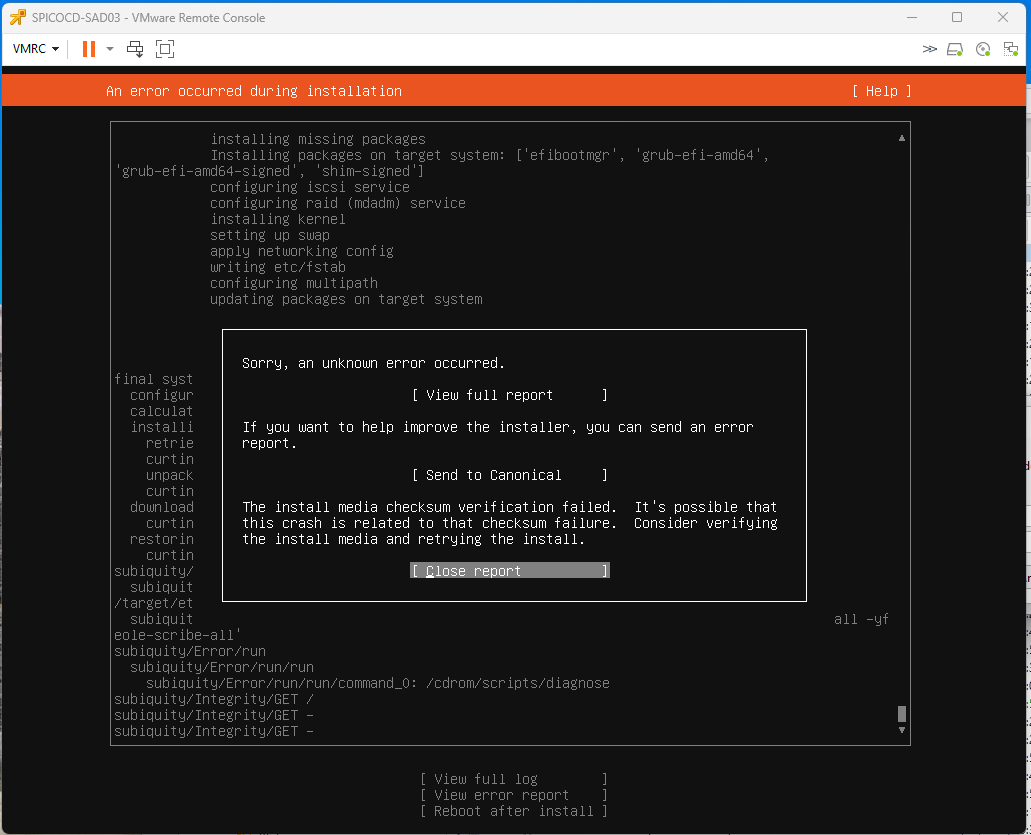Screen dimensions: 1031x835
Task: Enter full screen mode
Action: pos(165,49)
